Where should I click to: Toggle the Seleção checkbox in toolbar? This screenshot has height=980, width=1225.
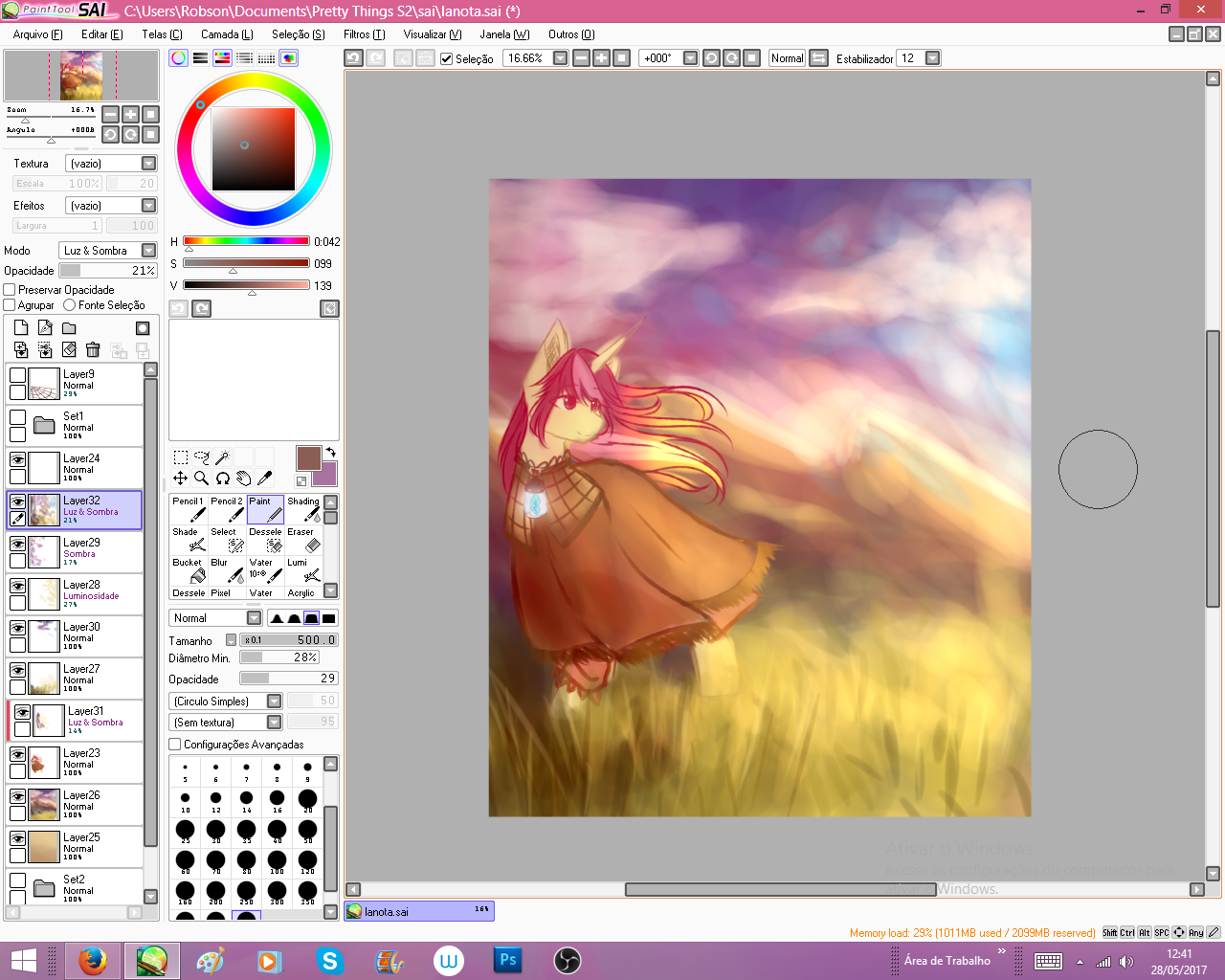click(x=446, y=59)
